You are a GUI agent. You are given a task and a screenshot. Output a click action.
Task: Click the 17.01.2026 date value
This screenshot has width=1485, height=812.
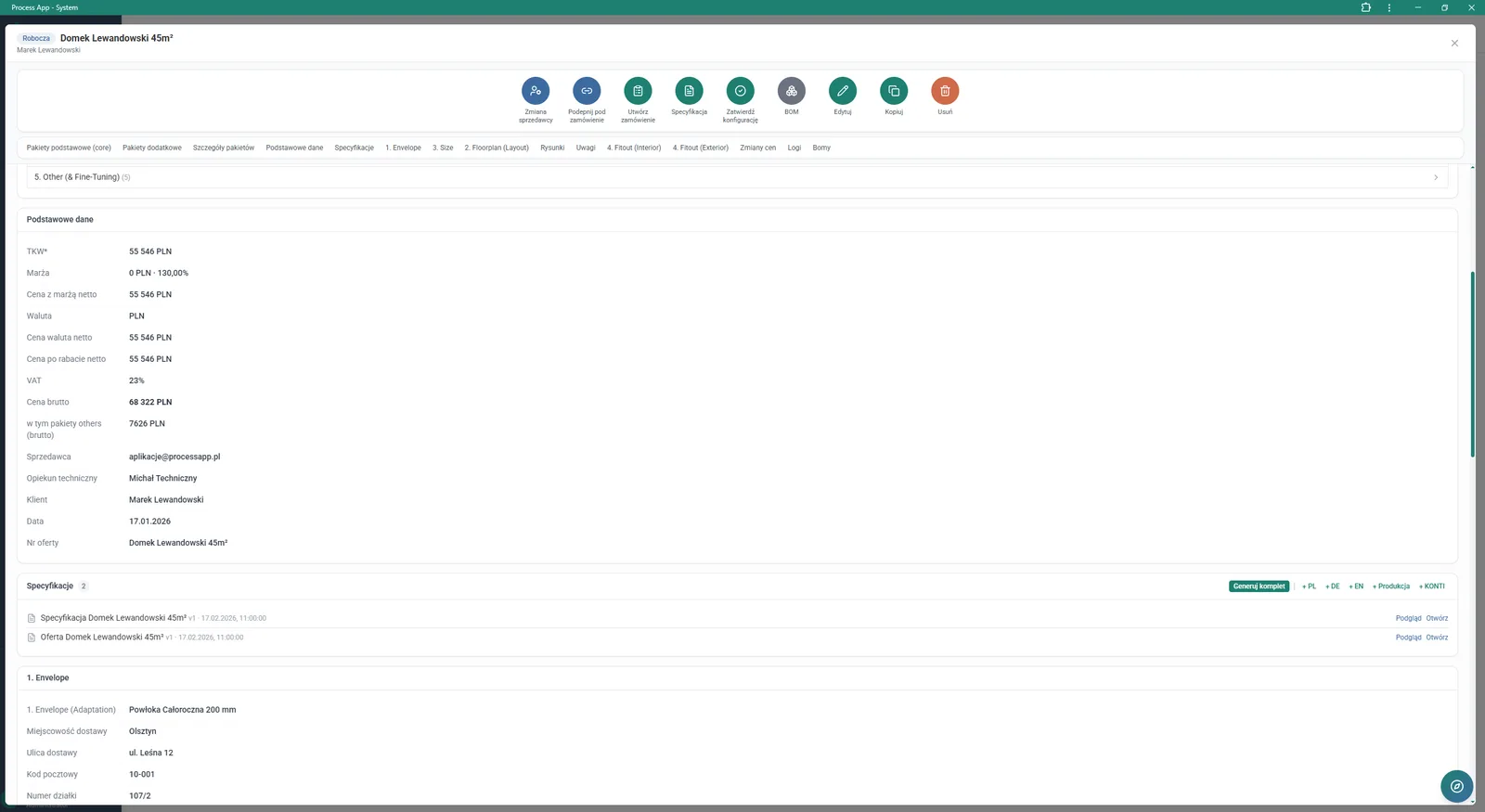click(x=149, y=522)
